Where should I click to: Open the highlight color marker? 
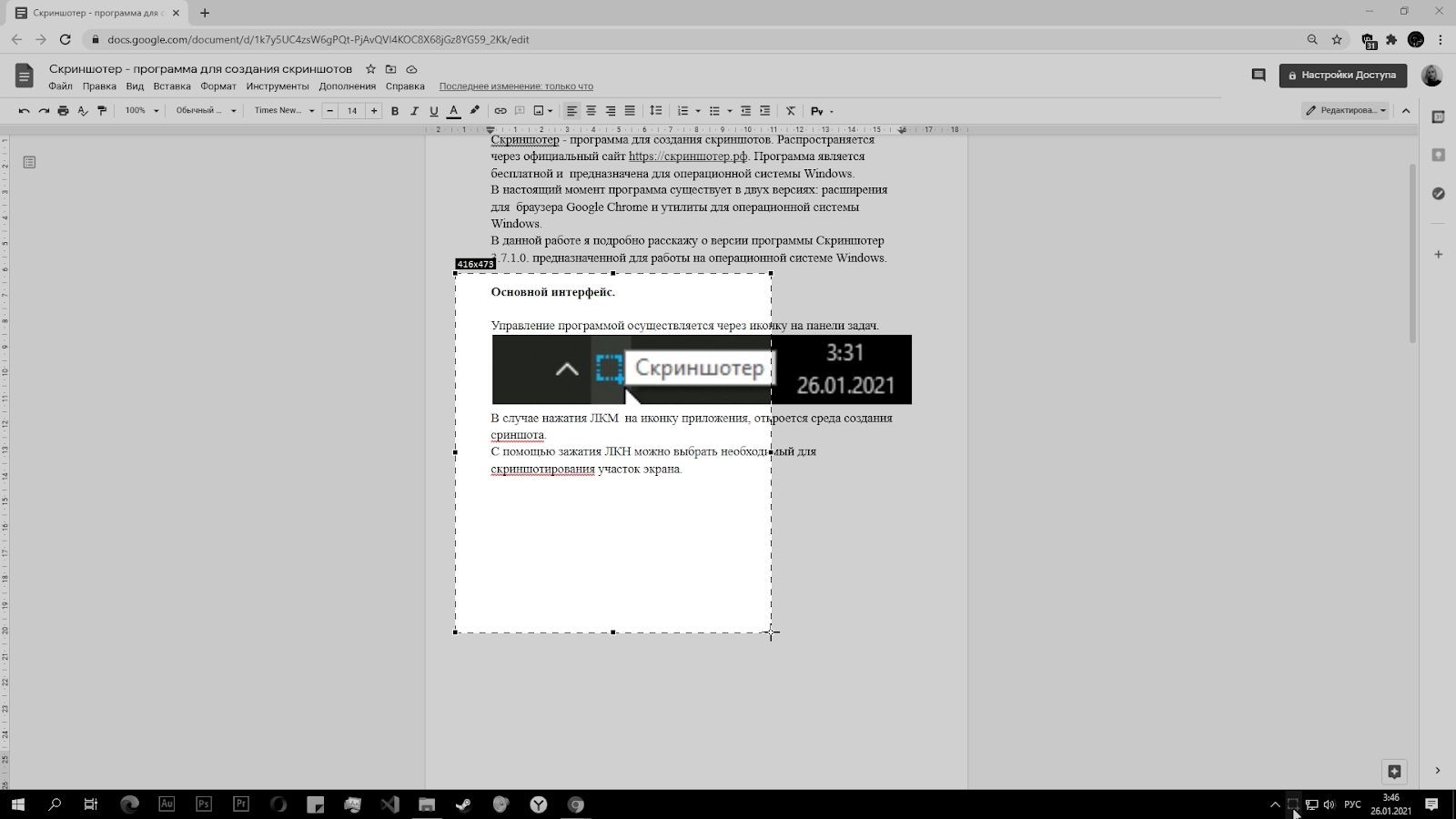point(474,111)
